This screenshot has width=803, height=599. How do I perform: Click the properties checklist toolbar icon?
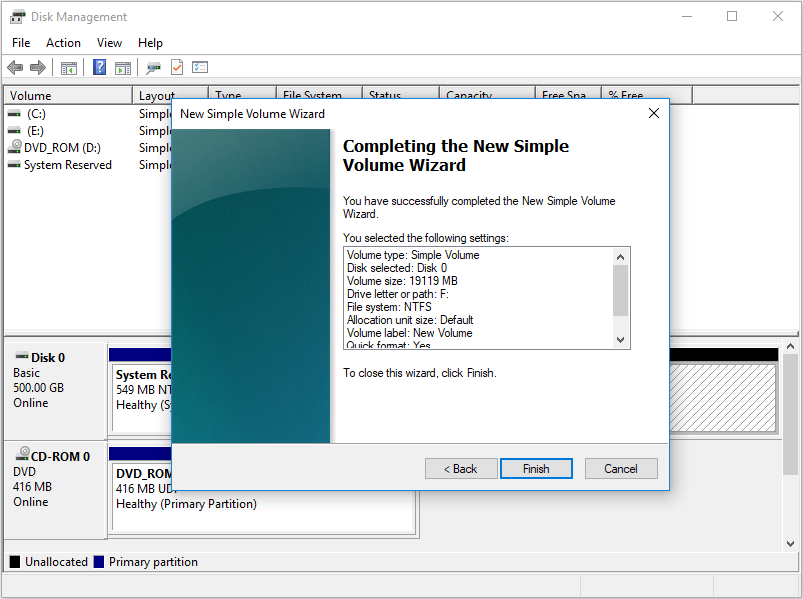pyautogui.click(x=199, y=67)
